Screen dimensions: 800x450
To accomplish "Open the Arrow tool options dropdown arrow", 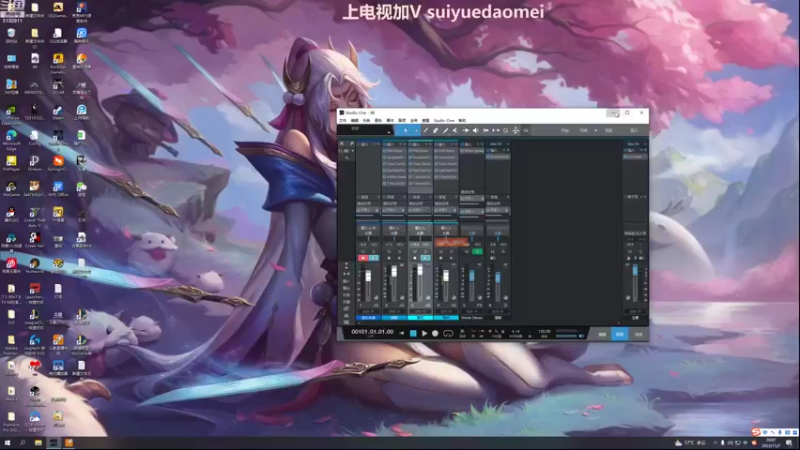I will point(416,131).
